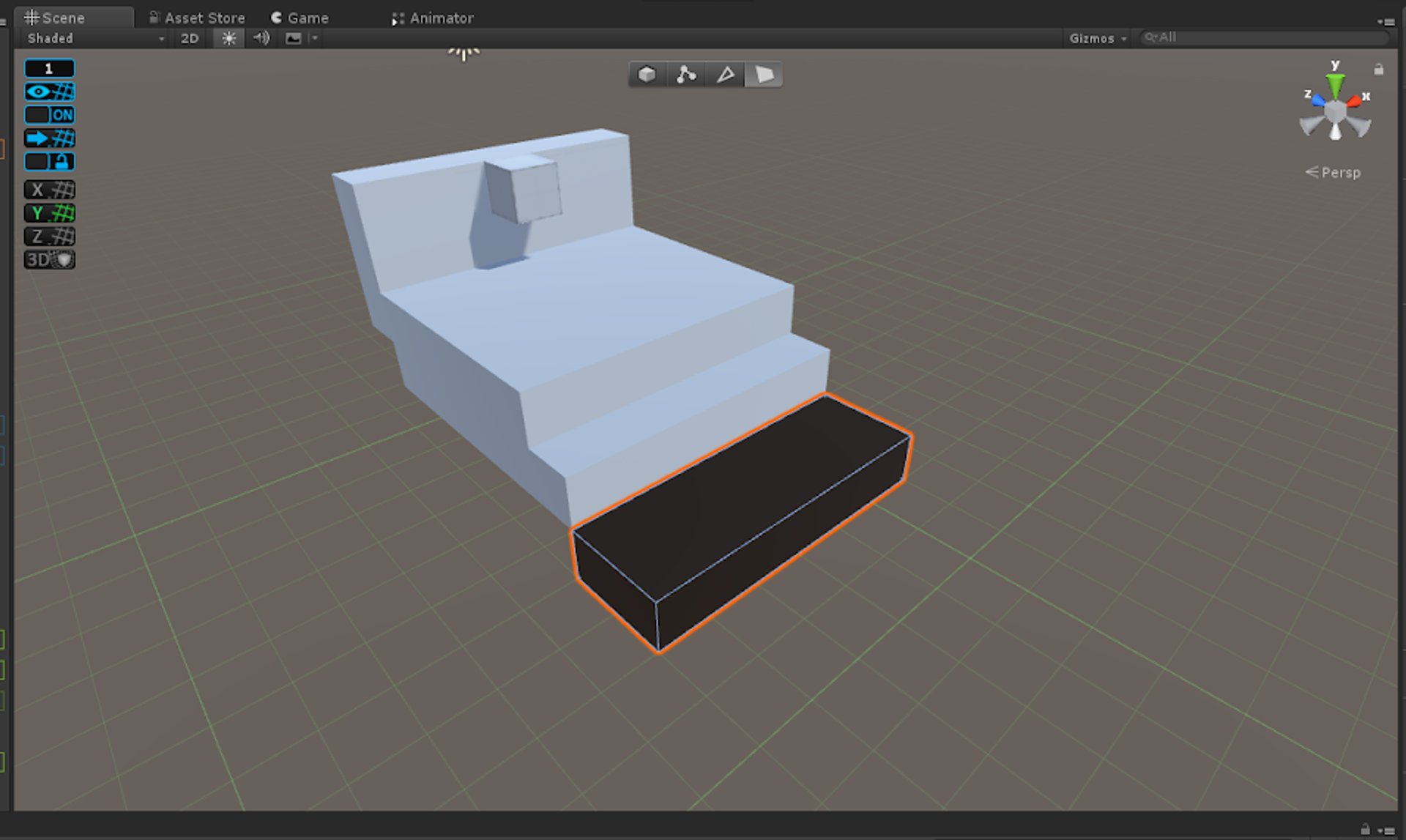Viewport: 1406px width, 840px height.
Task: Toggle ProGrids lock grid padlock
Action: coord(50,161)
